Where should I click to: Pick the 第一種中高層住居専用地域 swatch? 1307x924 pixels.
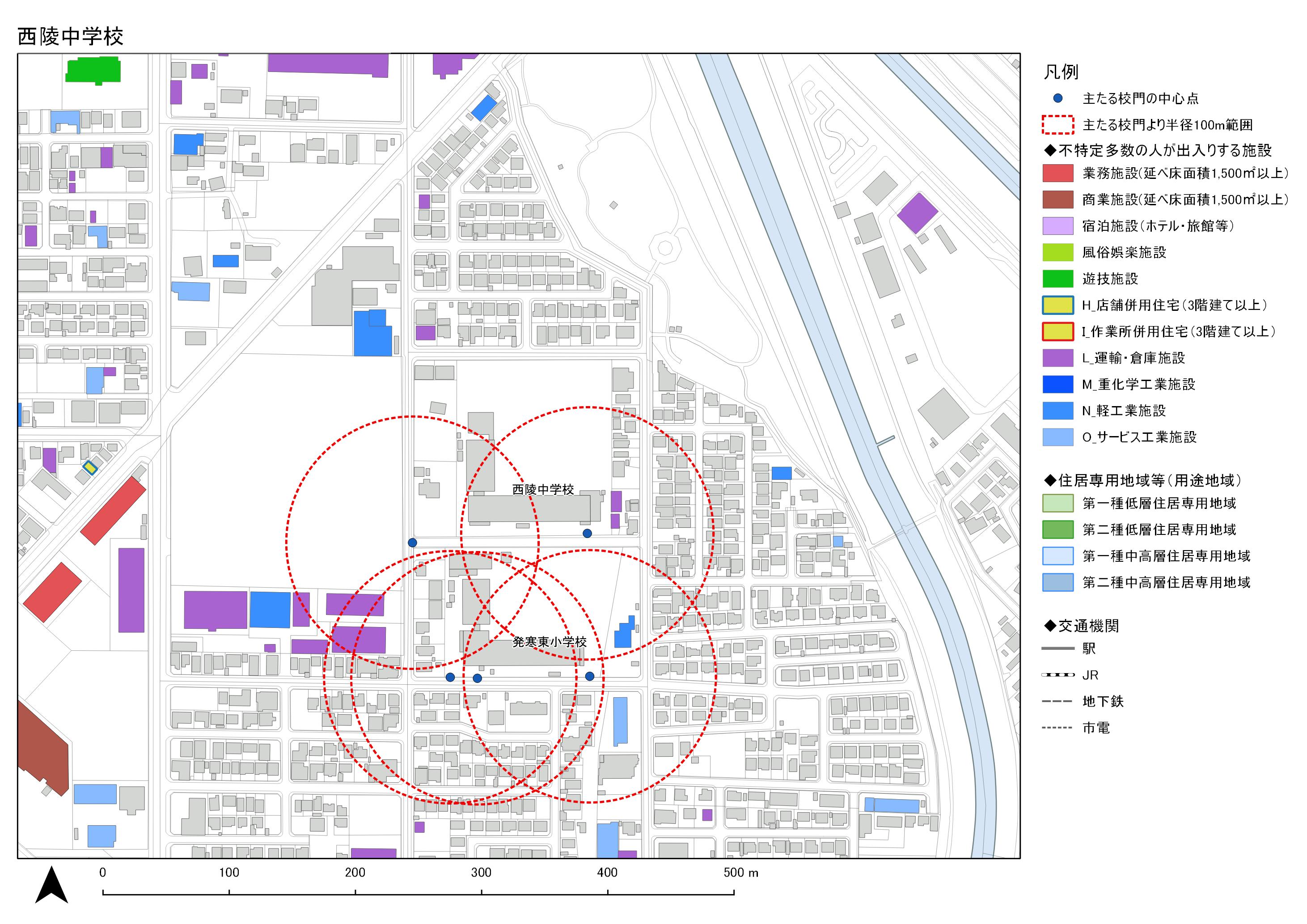pyautogui.click(x=1057, y=555)
